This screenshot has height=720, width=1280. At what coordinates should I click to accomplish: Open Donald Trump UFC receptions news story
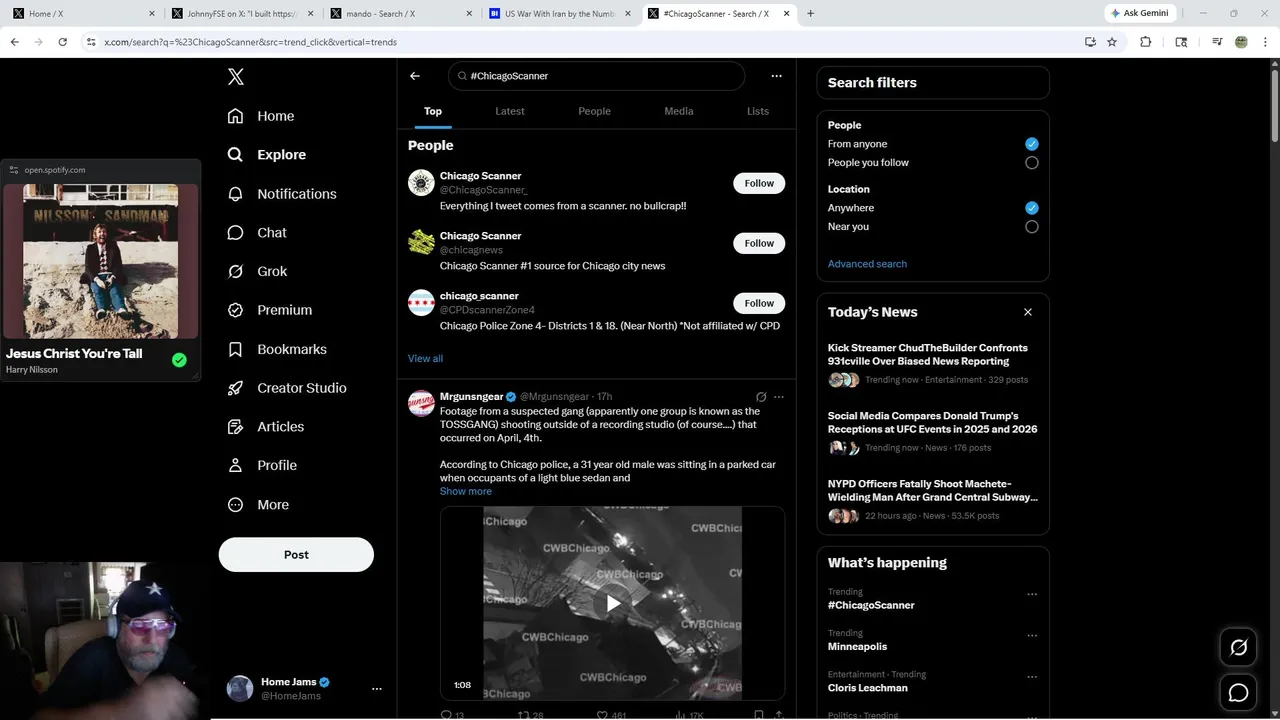933,432
